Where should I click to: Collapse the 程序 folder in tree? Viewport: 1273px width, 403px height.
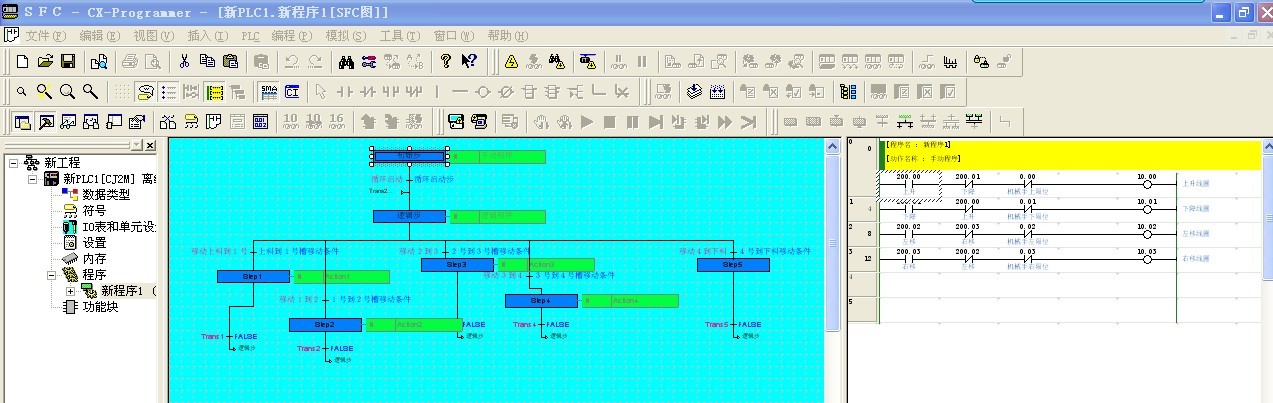pyautogui.click(x=52, y=275)
